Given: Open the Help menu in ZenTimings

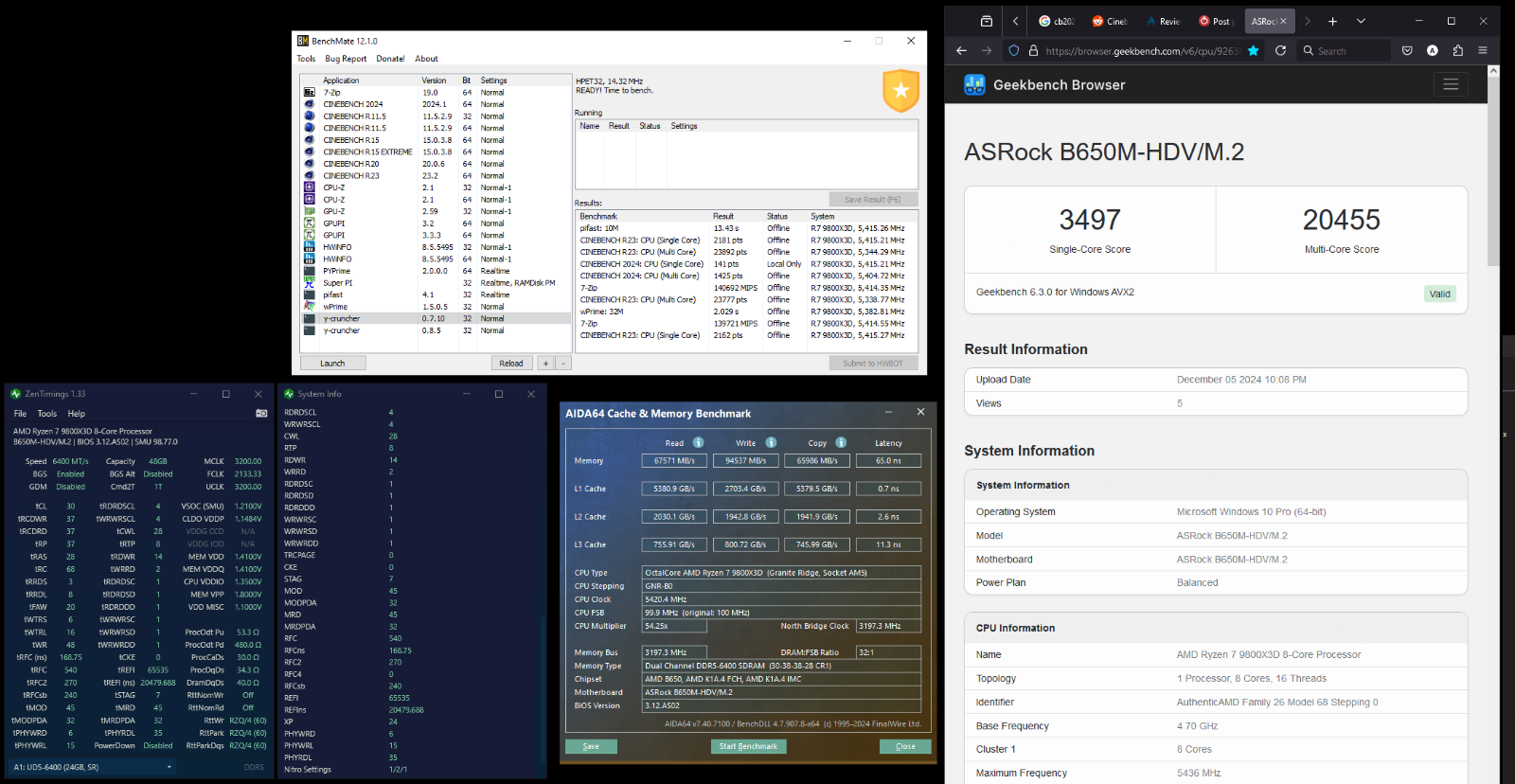Looking at the screenshot, I should point(77,414).
